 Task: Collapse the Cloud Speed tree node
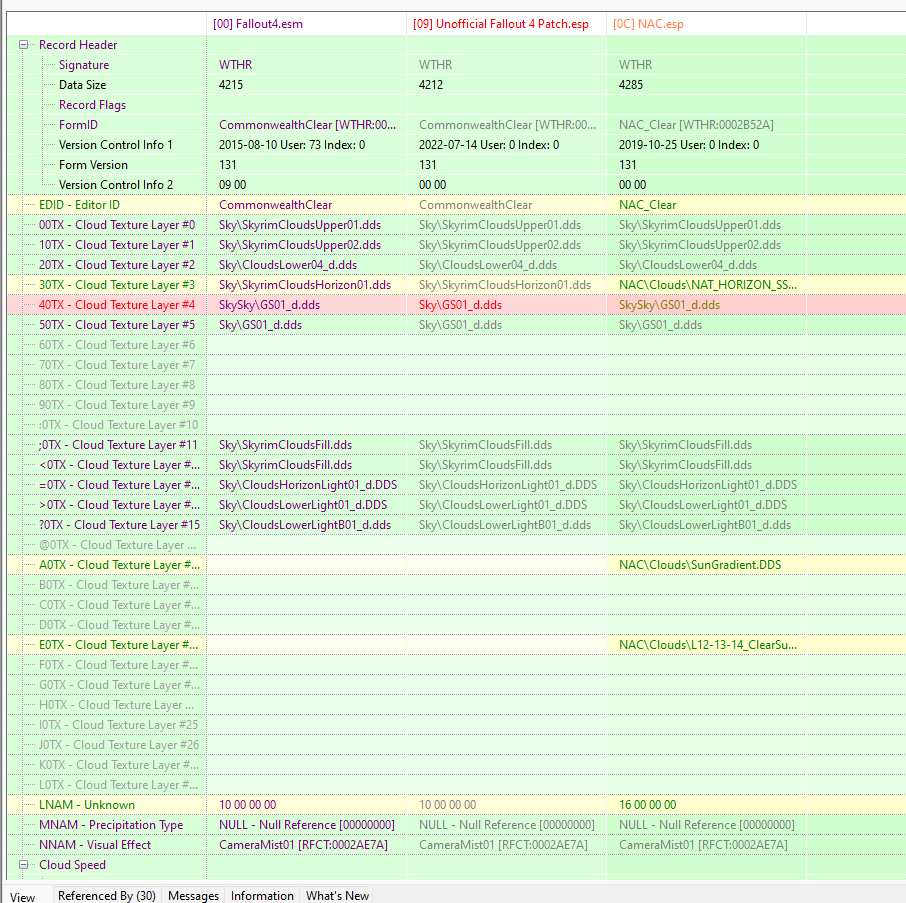pyautogui.click(x=24, y=865)
